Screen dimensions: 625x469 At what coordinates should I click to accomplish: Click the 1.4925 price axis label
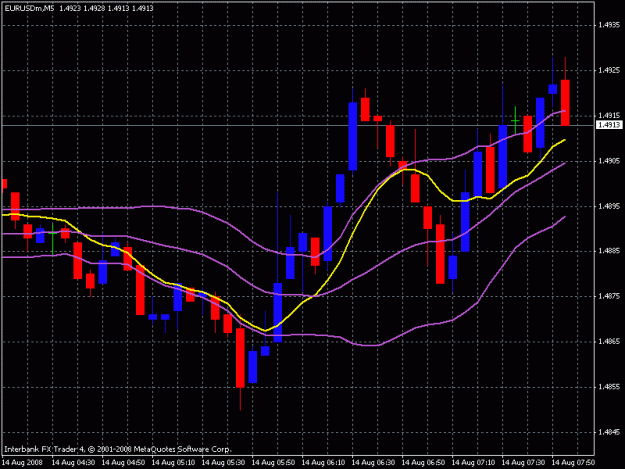(x=609, y=70)
